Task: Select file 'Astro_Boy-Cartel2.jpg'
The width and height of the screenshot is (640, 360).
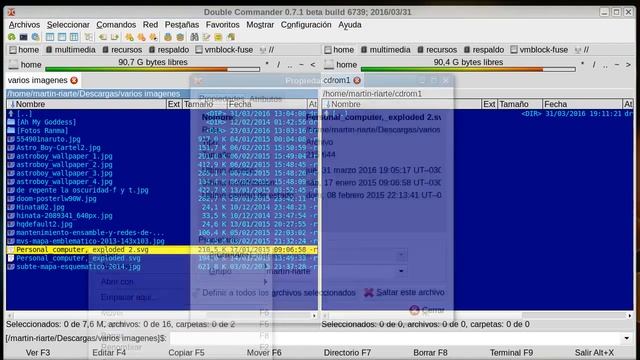Action: coord(162,148)
